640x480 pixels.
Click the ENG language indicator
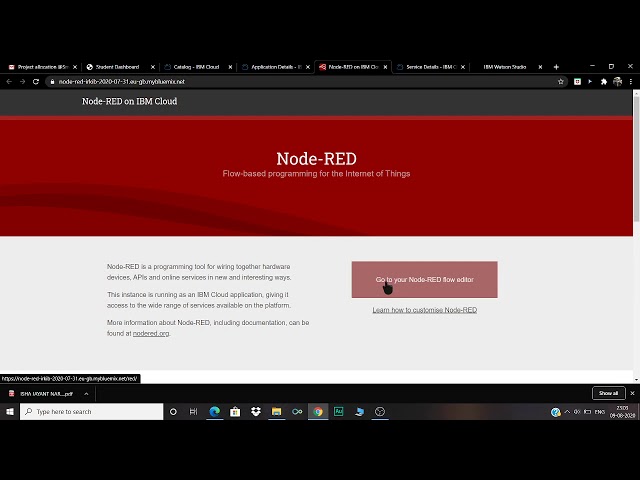coord(600,412)
